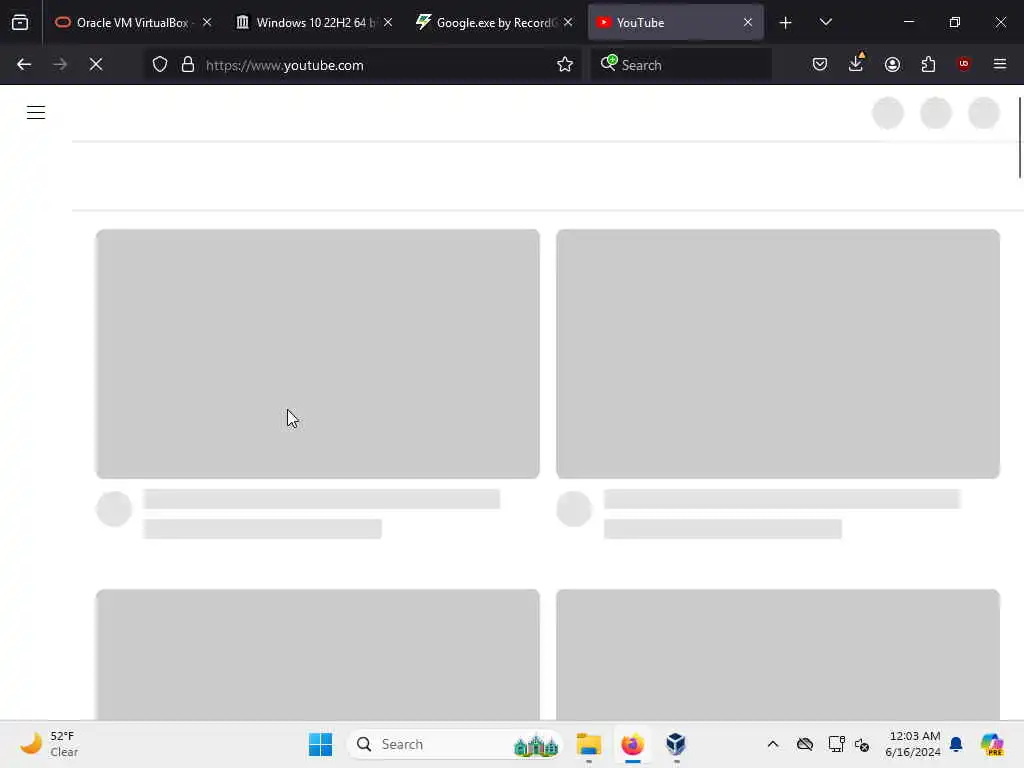Open the Firefox application menu
This screenshot has height=768, width=1024.
point(1000,64)
